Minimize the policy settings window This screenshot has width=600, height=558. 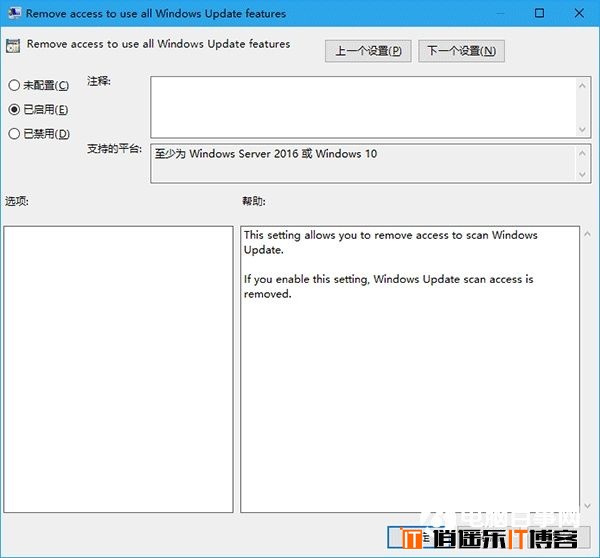[499, 13]
